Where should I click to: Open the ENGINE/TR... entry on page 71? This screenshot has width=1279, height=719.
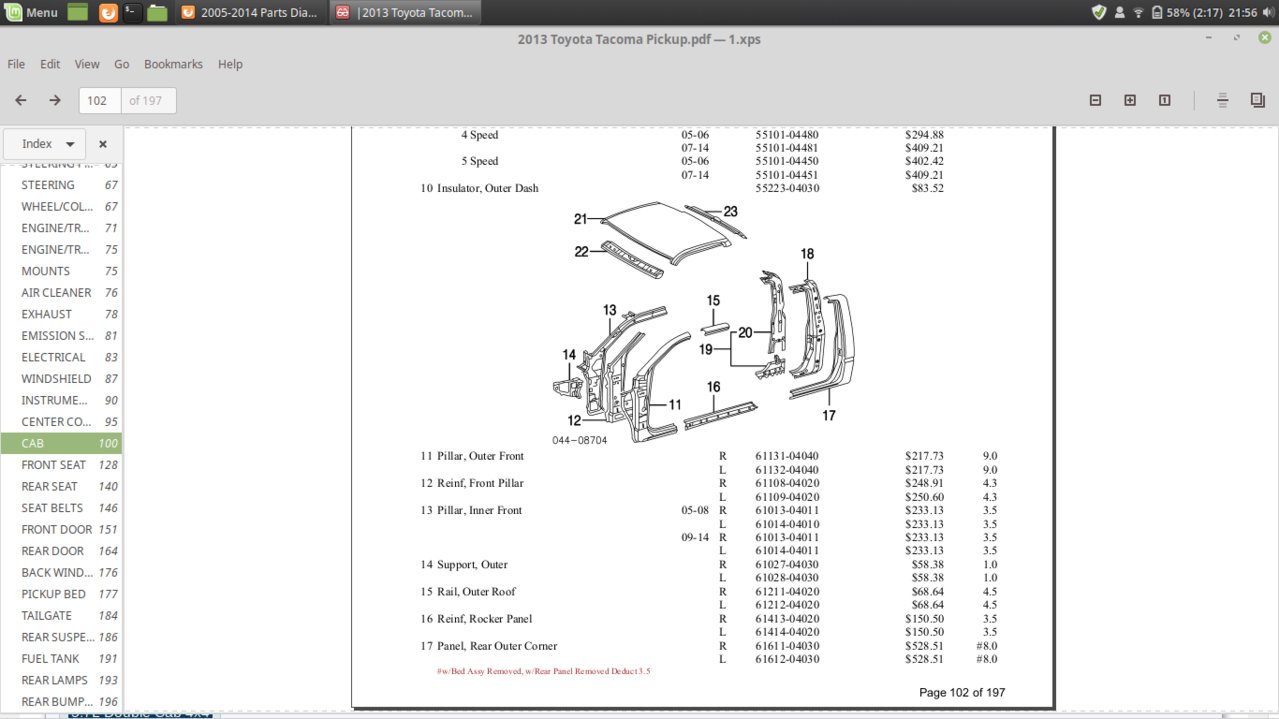pyautogui.click(x=61, y=228)
